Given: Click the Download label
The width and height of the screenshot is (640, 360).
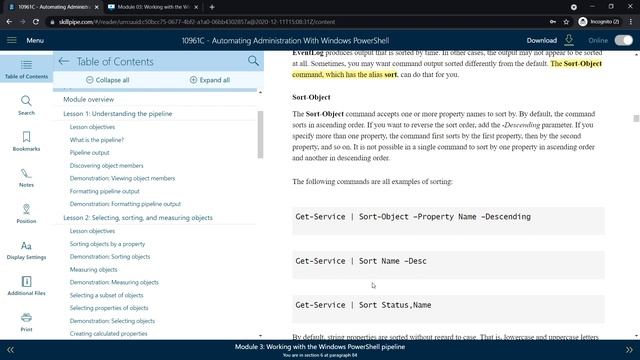Looking at the screenshot, I should [x=542, y=40].
